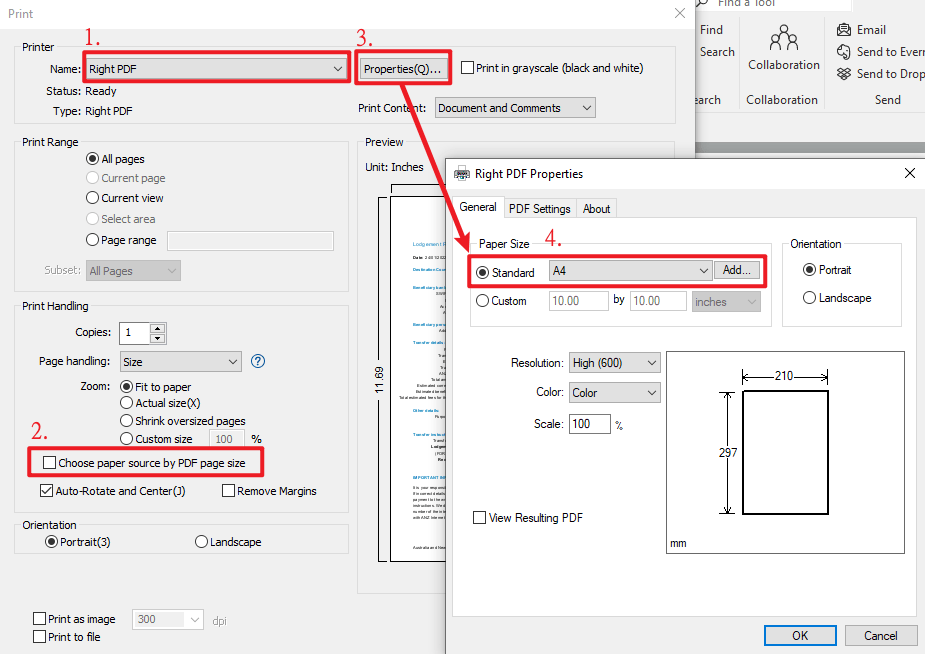Expand the Page handling Size dropdown
This screenshot has width=925, height=654.
point(181,361)
